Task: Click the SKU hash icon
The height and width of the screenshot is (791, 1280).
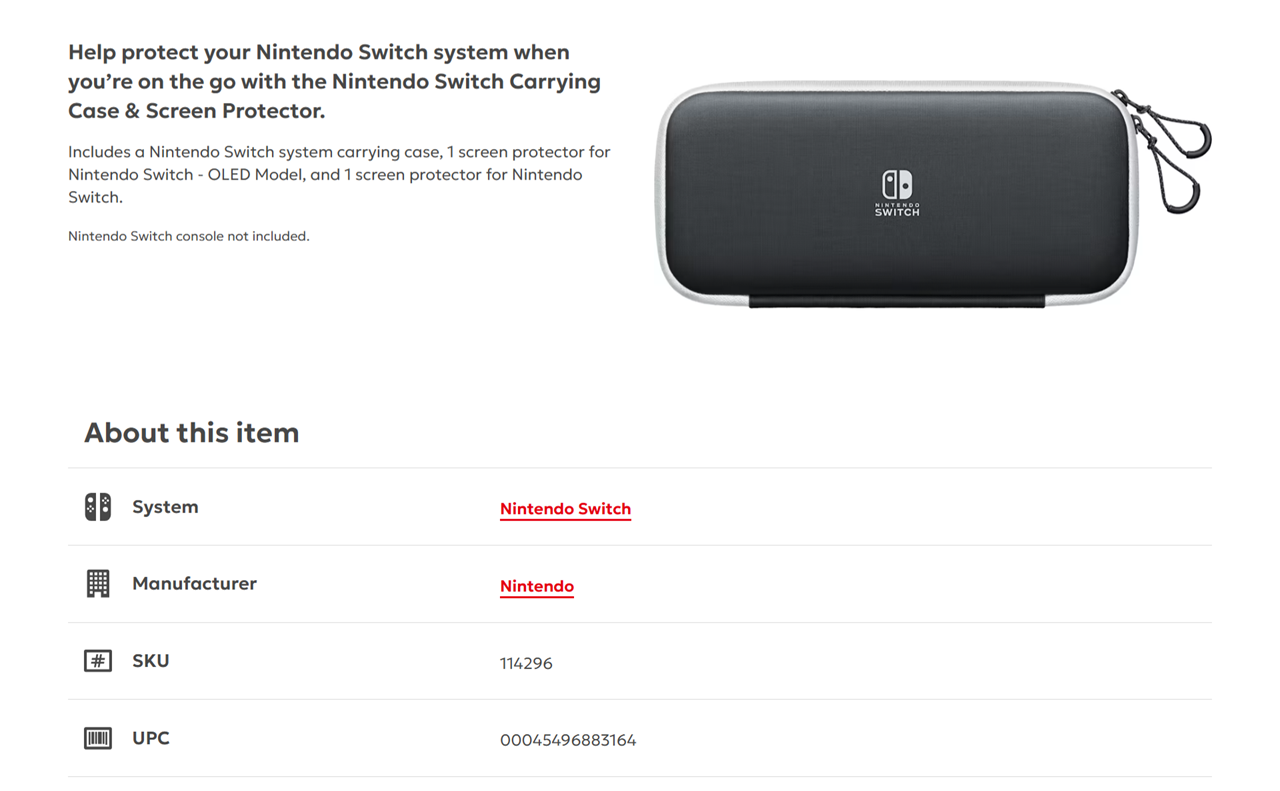Action: (98, 661)
